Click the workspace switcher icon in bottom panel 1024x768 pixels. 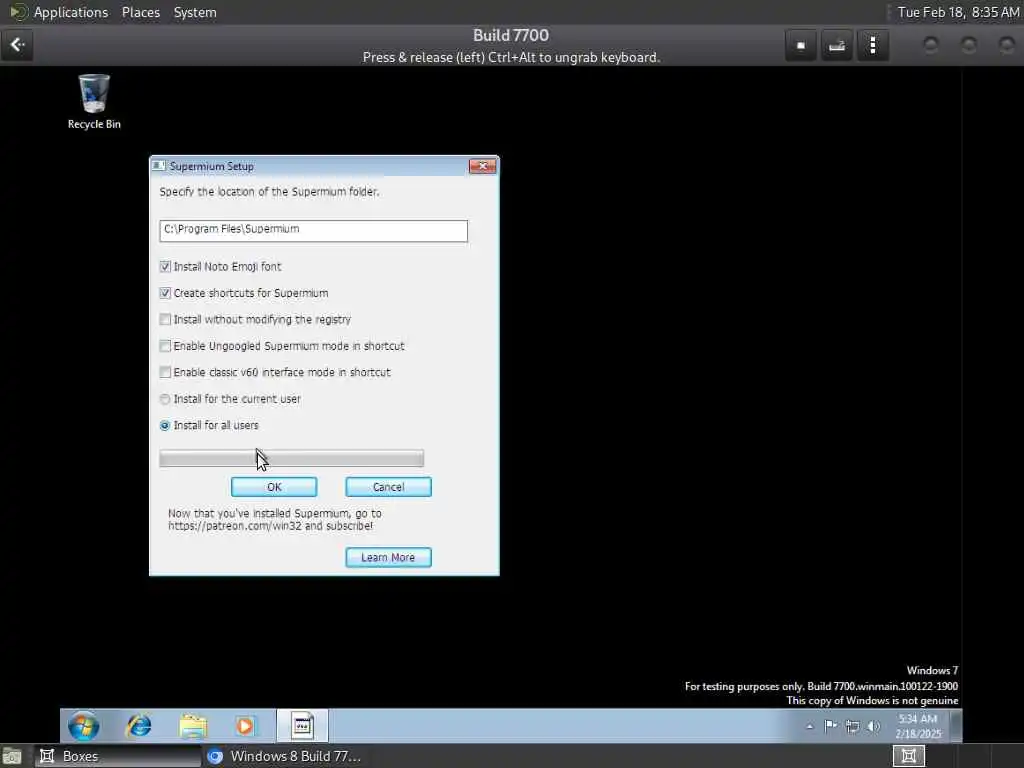908,756
